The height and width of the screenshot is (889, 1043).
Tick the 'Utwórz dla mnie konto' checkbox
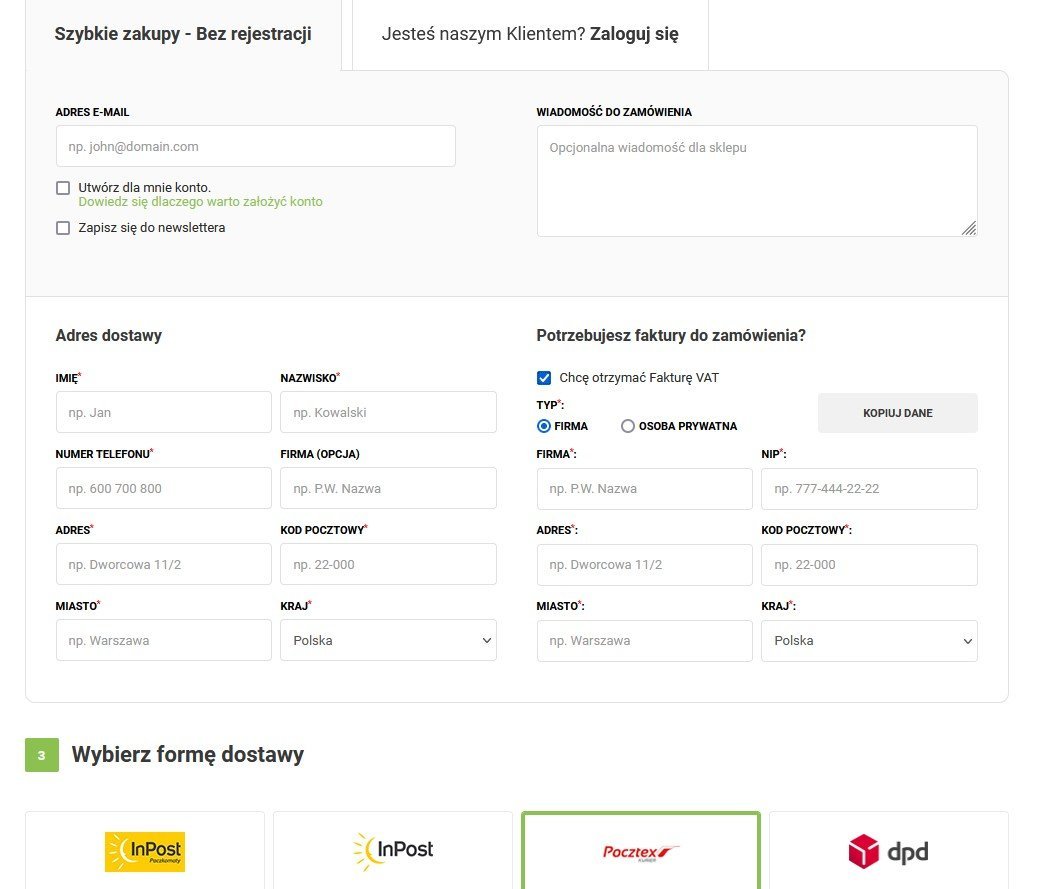pyautogui.click(x=63, y=188)
